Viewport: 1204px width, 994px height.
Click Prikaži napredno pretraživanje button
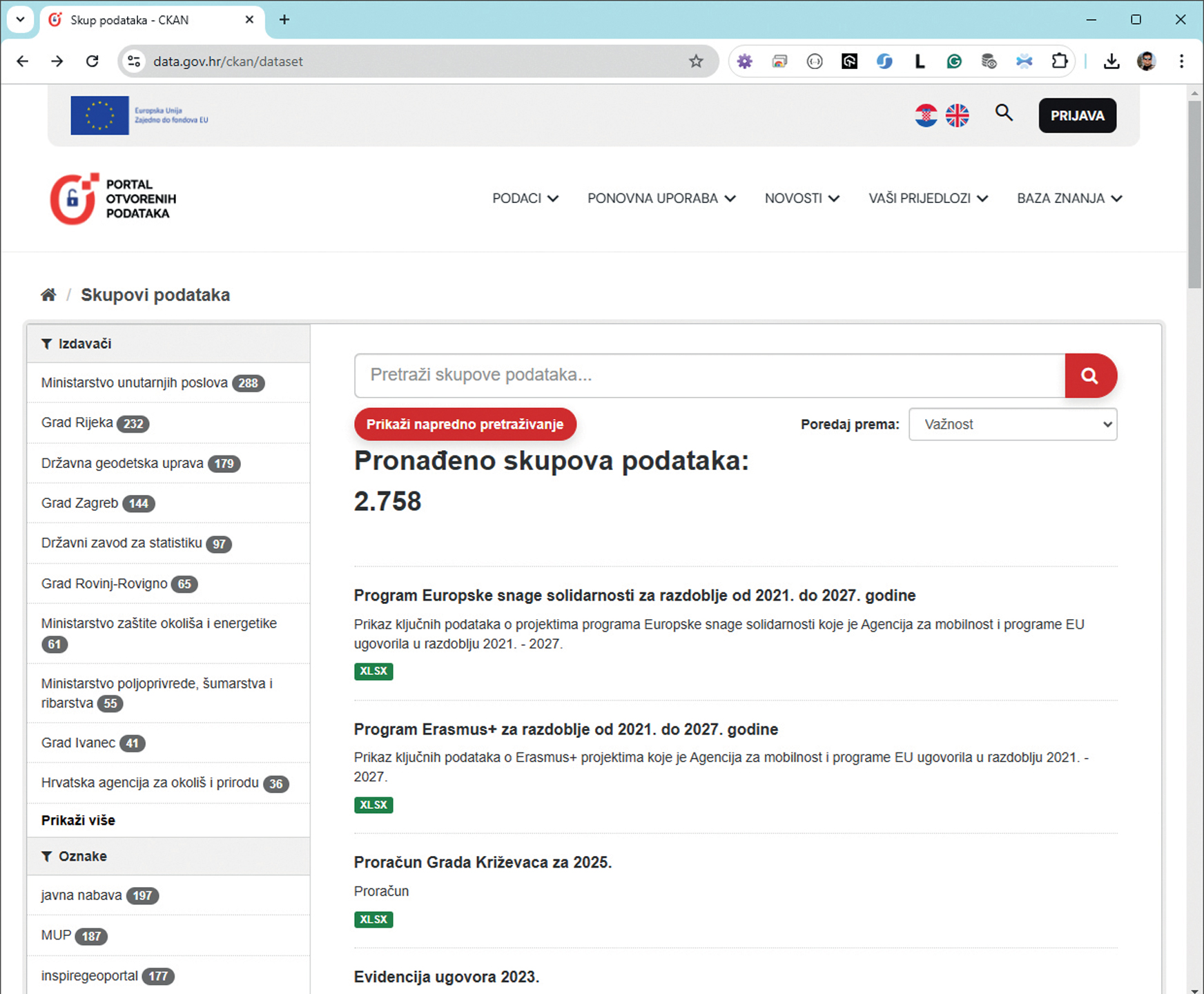point(465,425)
